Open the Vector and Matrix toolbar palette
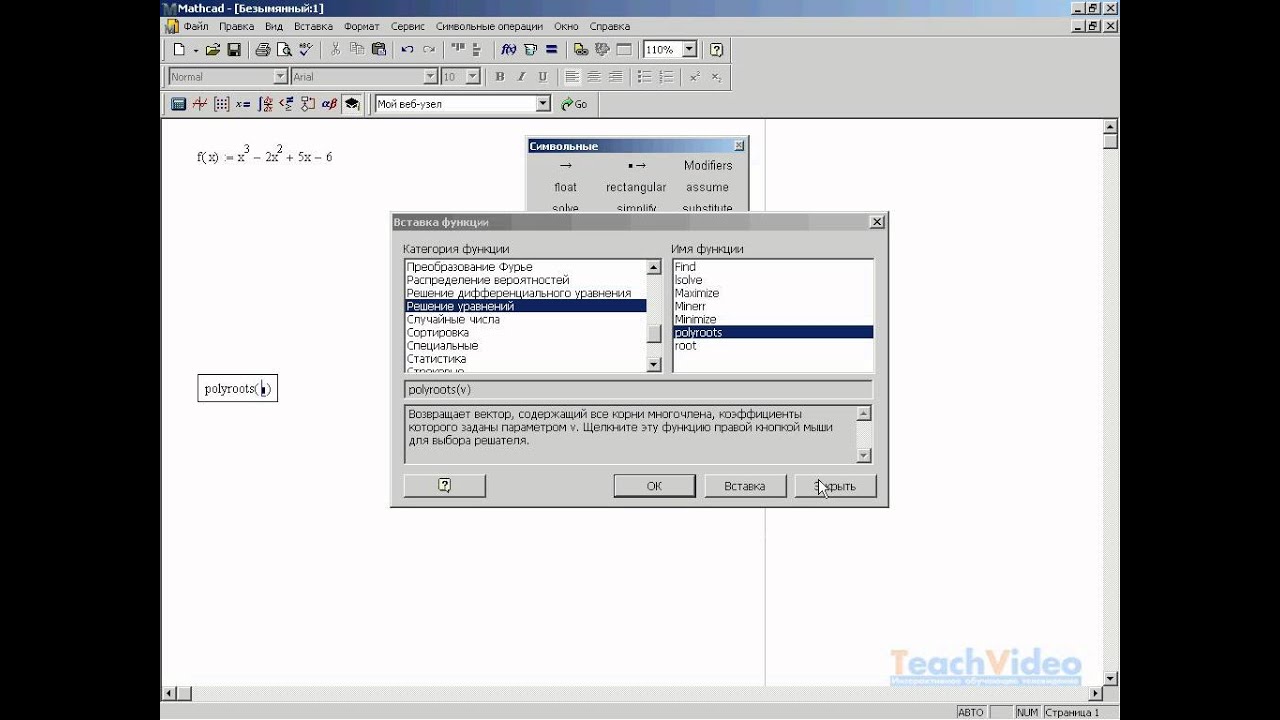Viewport: 1280px width, 720px height. [x=222, y=103]
